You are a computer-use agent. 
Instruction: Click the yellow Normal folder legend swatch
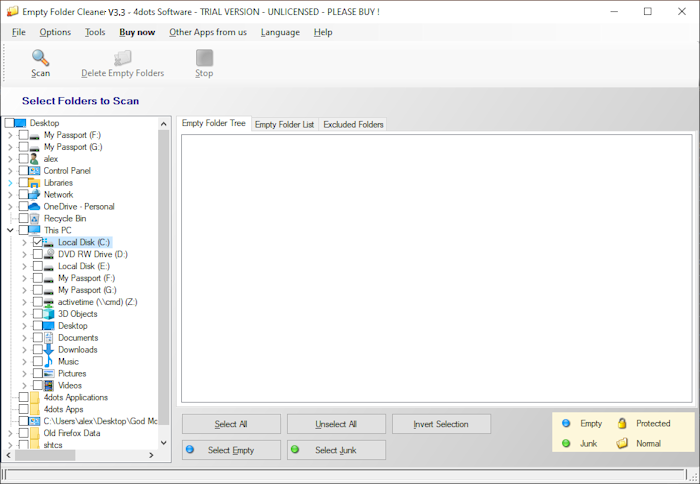coord(621,443)
